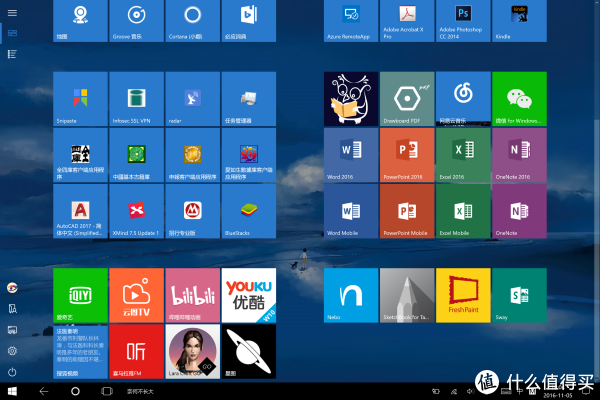Launch the Sway tile
This screenshot has height=400, width=600.
pos(519,295)
